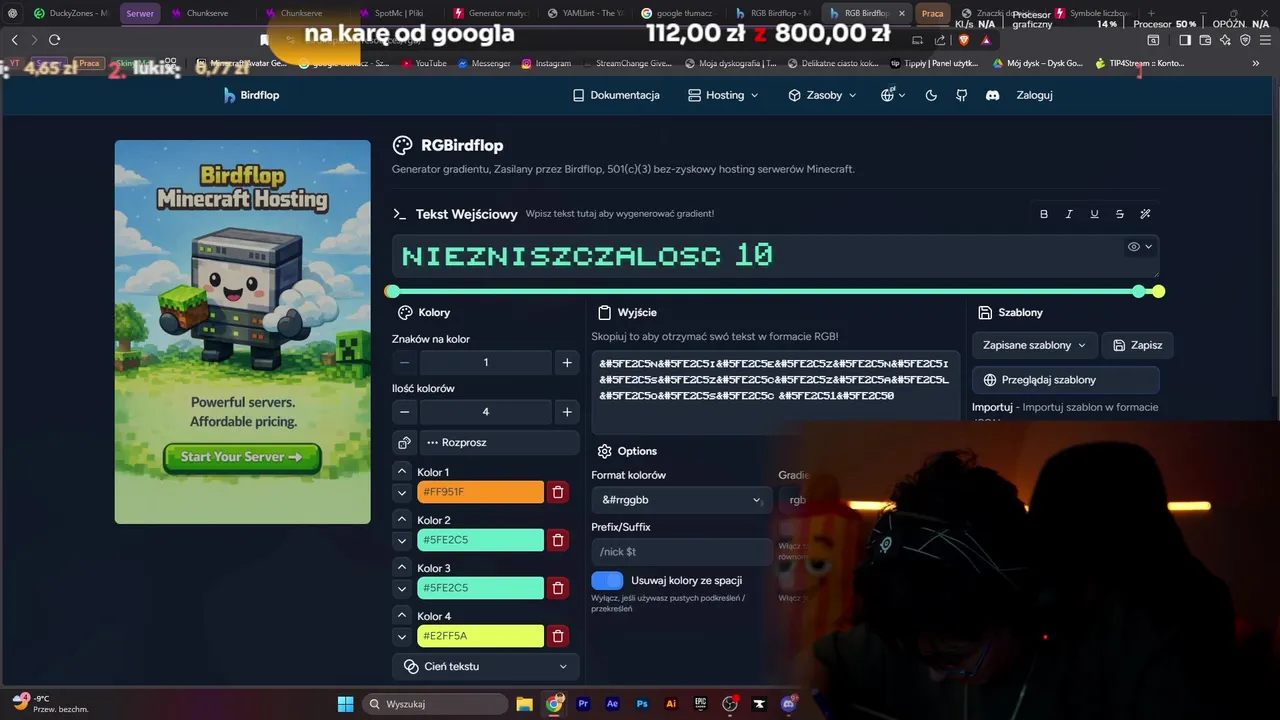1280x720 pixels.
Task: Increase Ilość kolorów value
Action: pyautogui.click(x=567, y=412)
